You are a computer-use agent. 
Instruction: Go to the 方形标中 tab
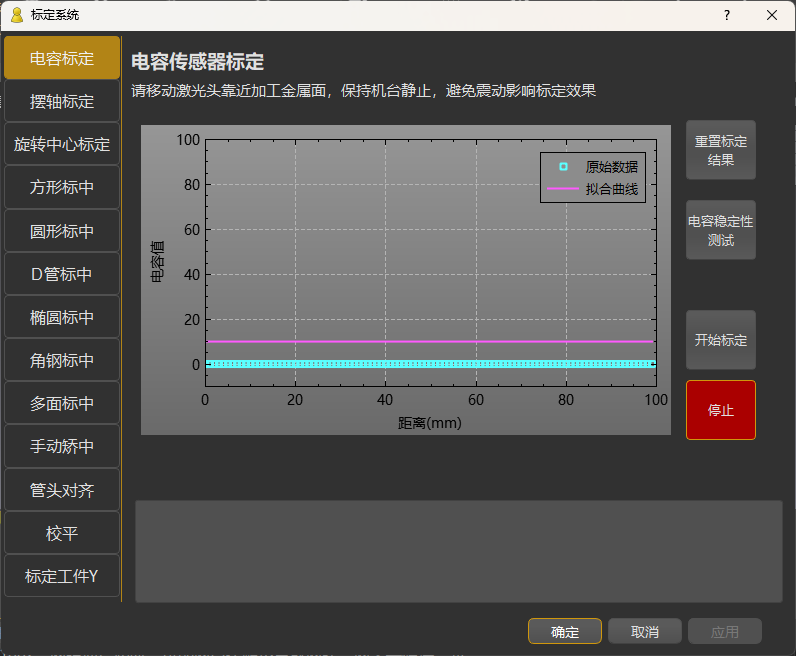click(62, 187)
